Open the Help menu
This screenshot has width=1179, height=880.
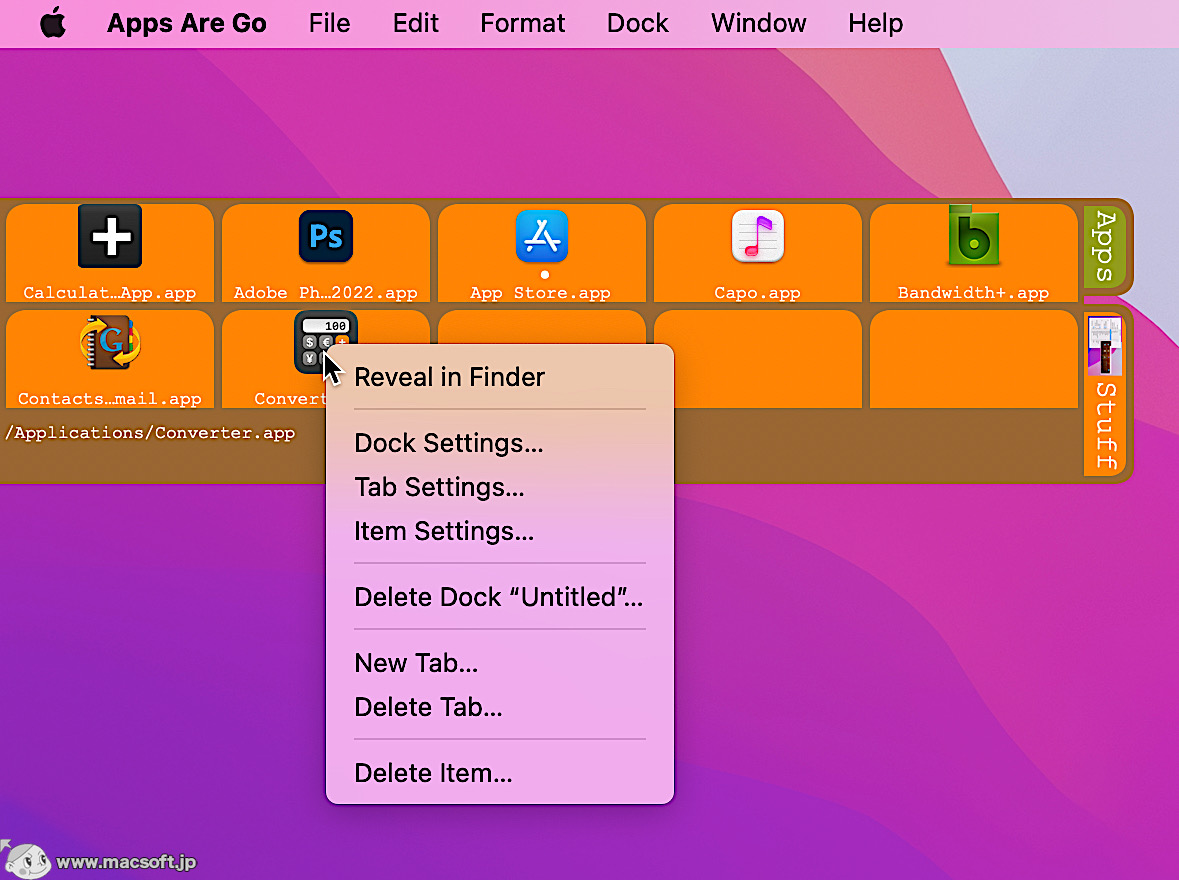pyautogui.click(x=875, y=23)
